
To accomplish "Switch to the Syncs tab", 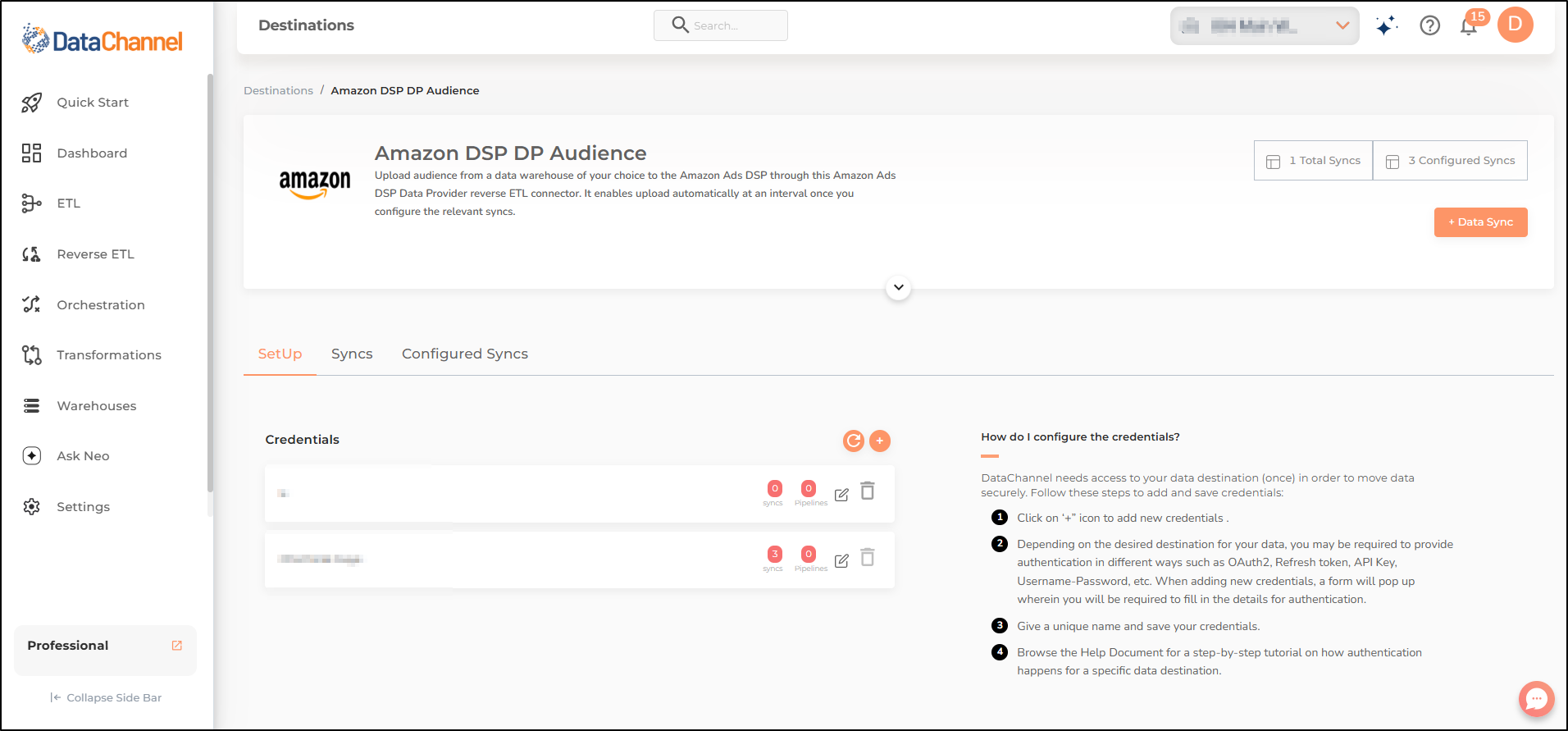I will [x=352, y=354].
